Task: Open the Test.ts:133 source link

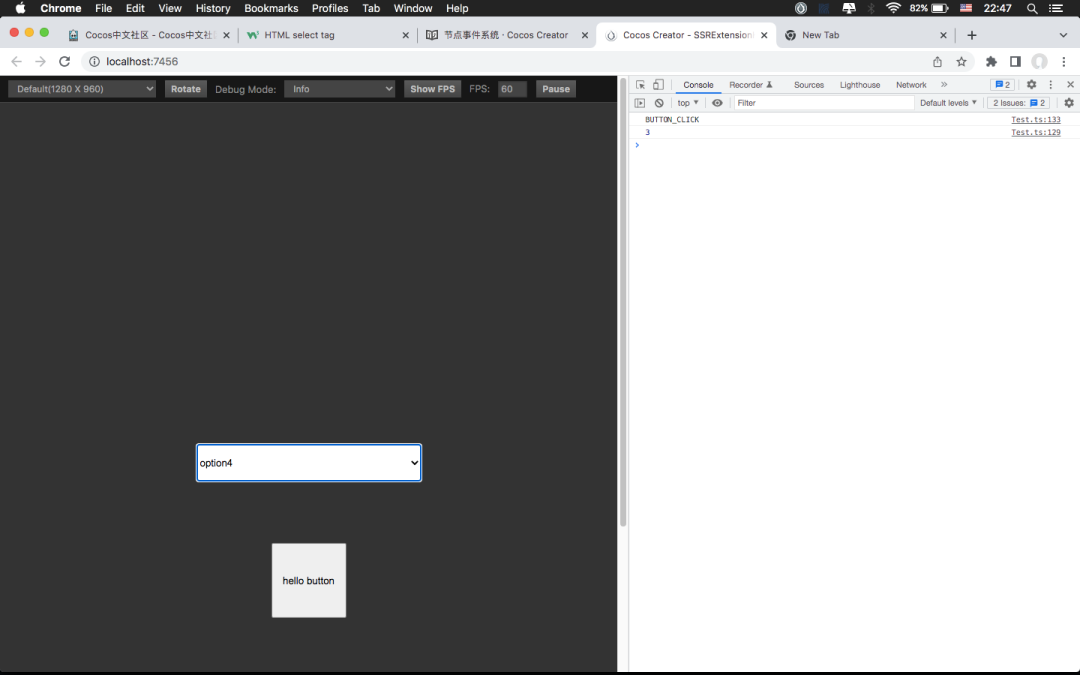Action: click(1035, 119)
